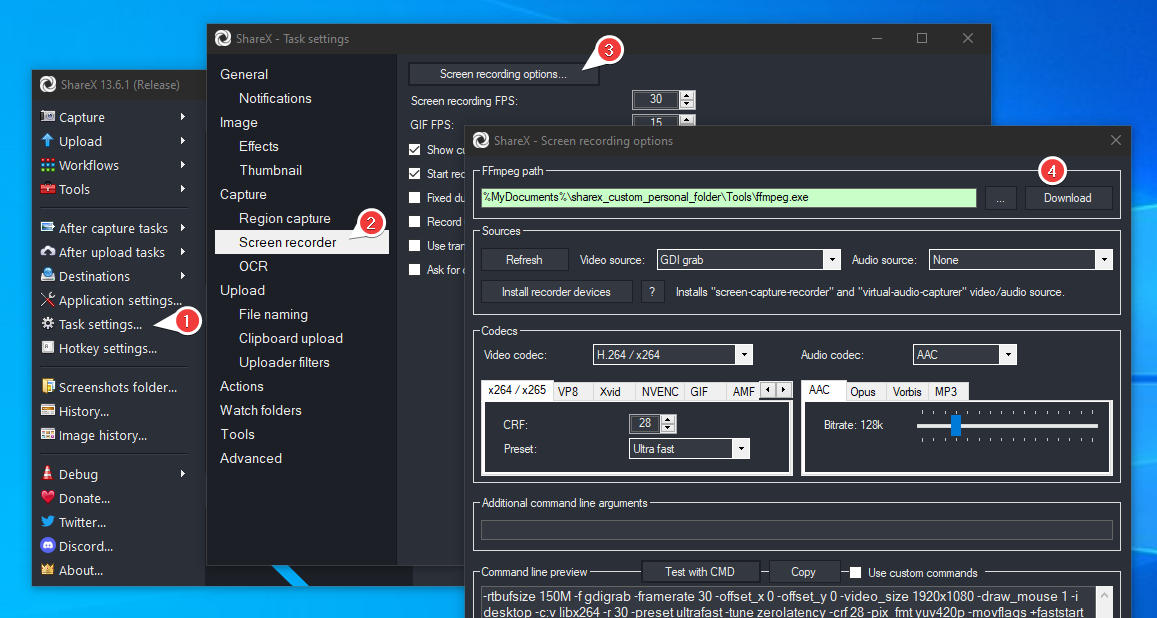Click the Debug traffic cone icon
The width and height of the screenshot is (1157, 618).
pyautogui.click(x=50, y=473)
